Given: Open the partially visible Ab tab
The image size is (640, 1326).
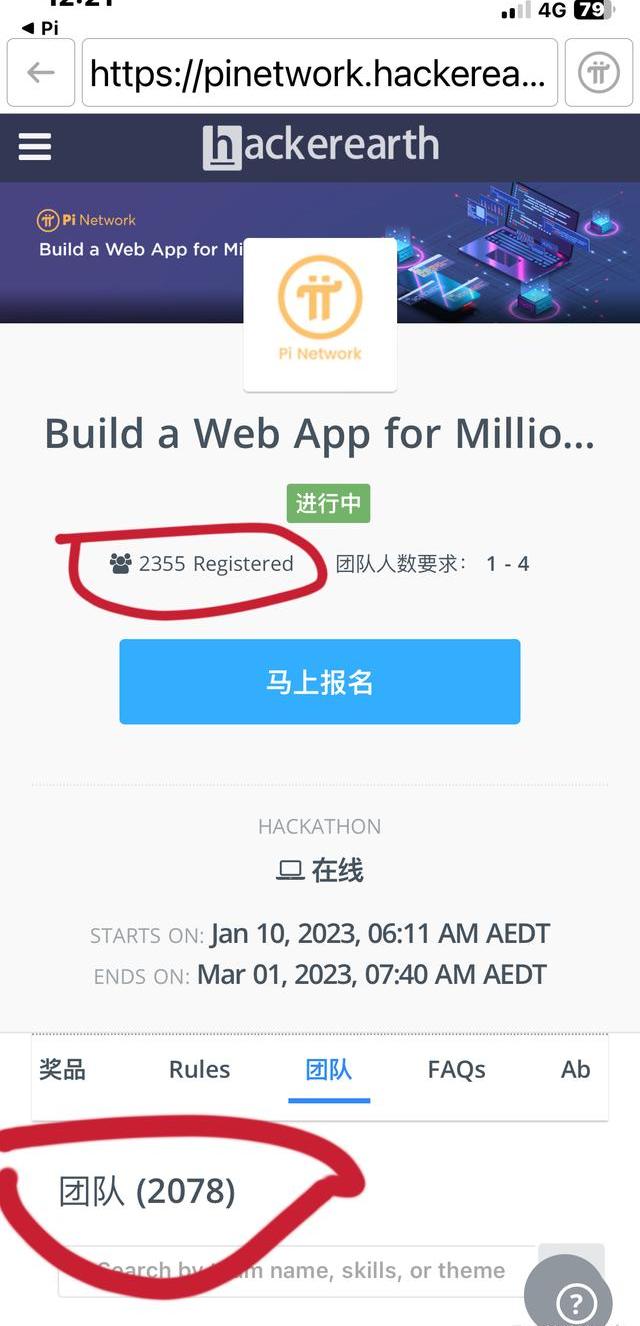Looking at the screenshot, I should (x=576, y=1069).
